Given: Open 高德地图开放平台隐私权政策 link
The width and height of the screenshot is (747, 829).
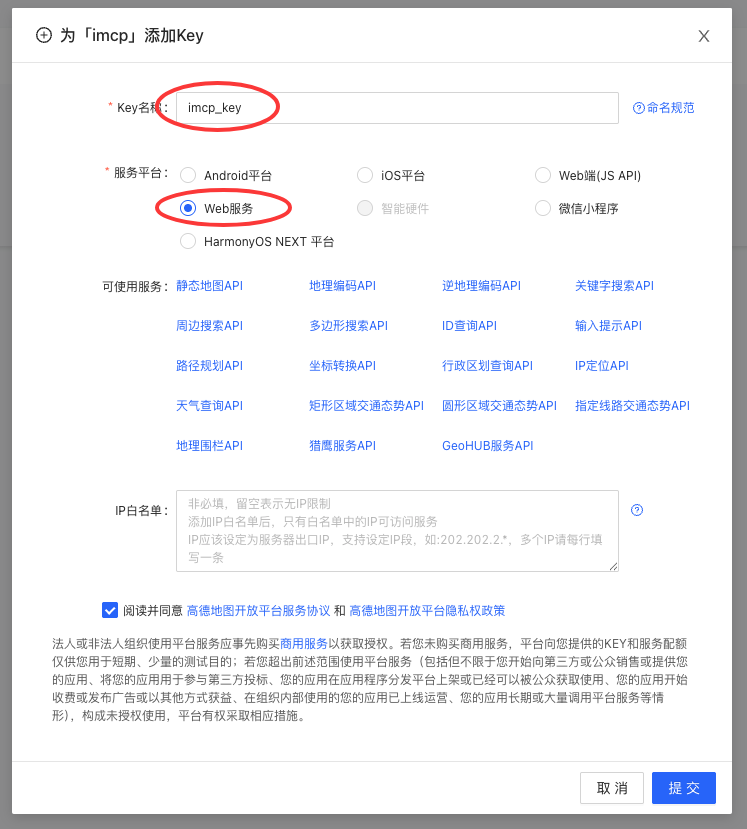Looking at the screenshot, I should (427, 611).
